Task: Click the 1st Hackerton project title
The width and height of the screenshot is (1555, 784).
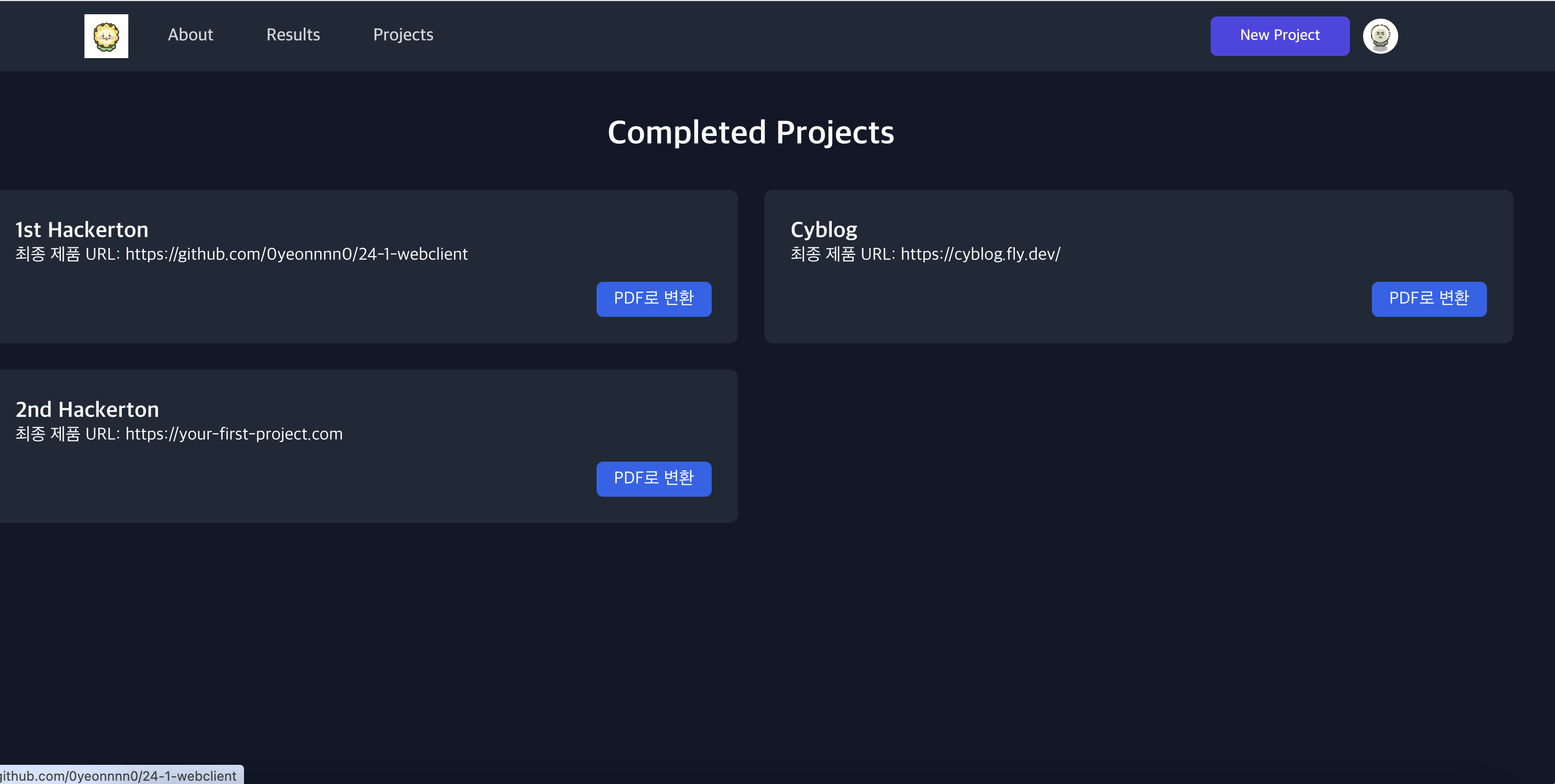Action: tap(82, 229)
